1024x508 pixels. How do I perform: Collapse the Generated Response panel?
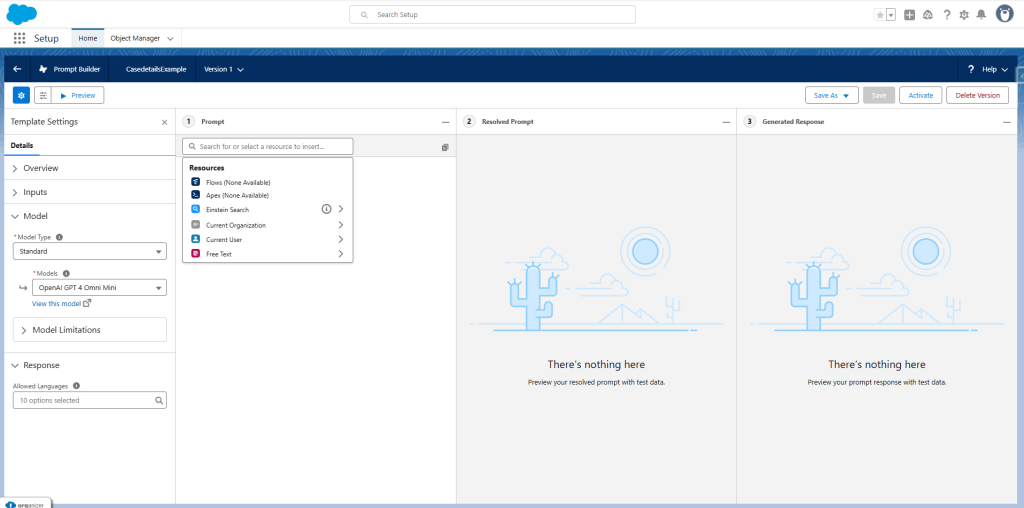click(1006, 122)
